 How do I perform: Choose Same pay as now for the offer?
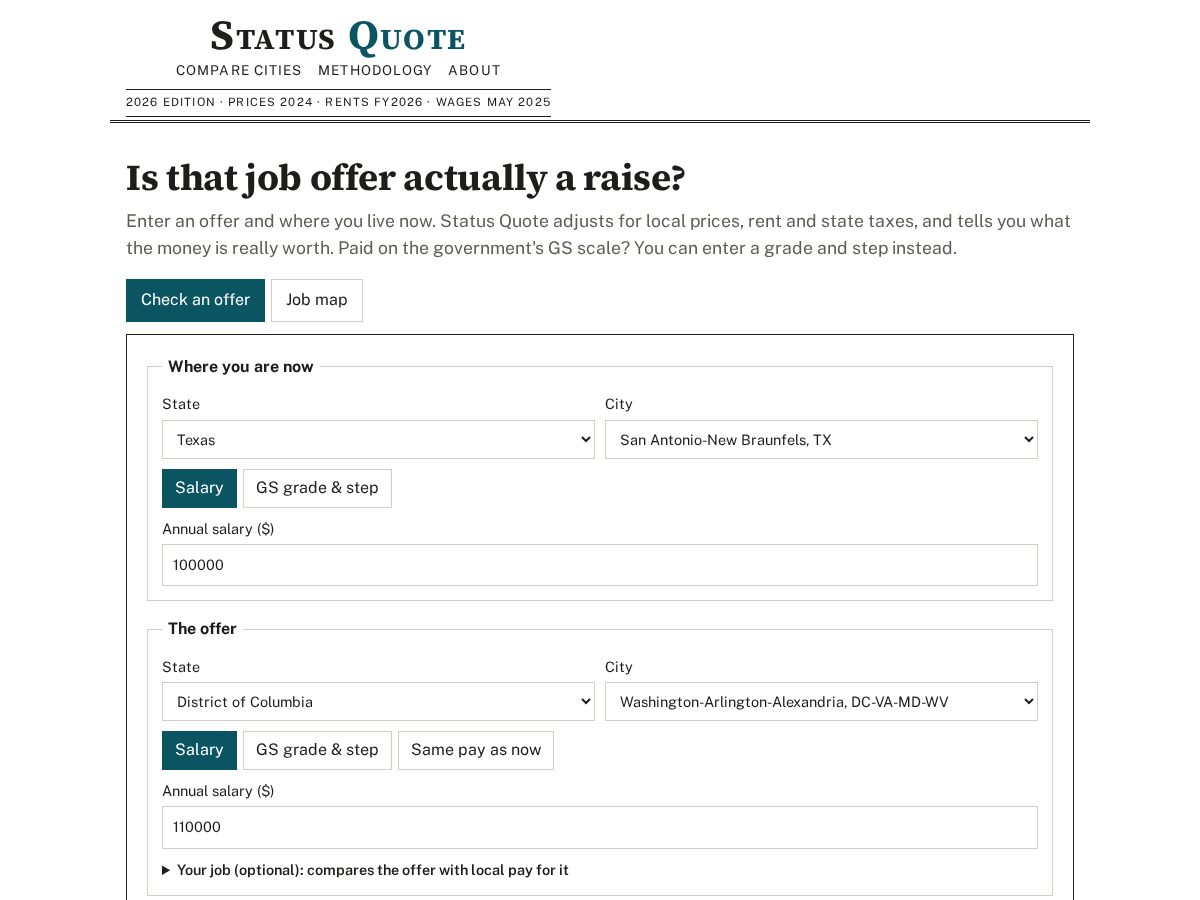[476, 750]
